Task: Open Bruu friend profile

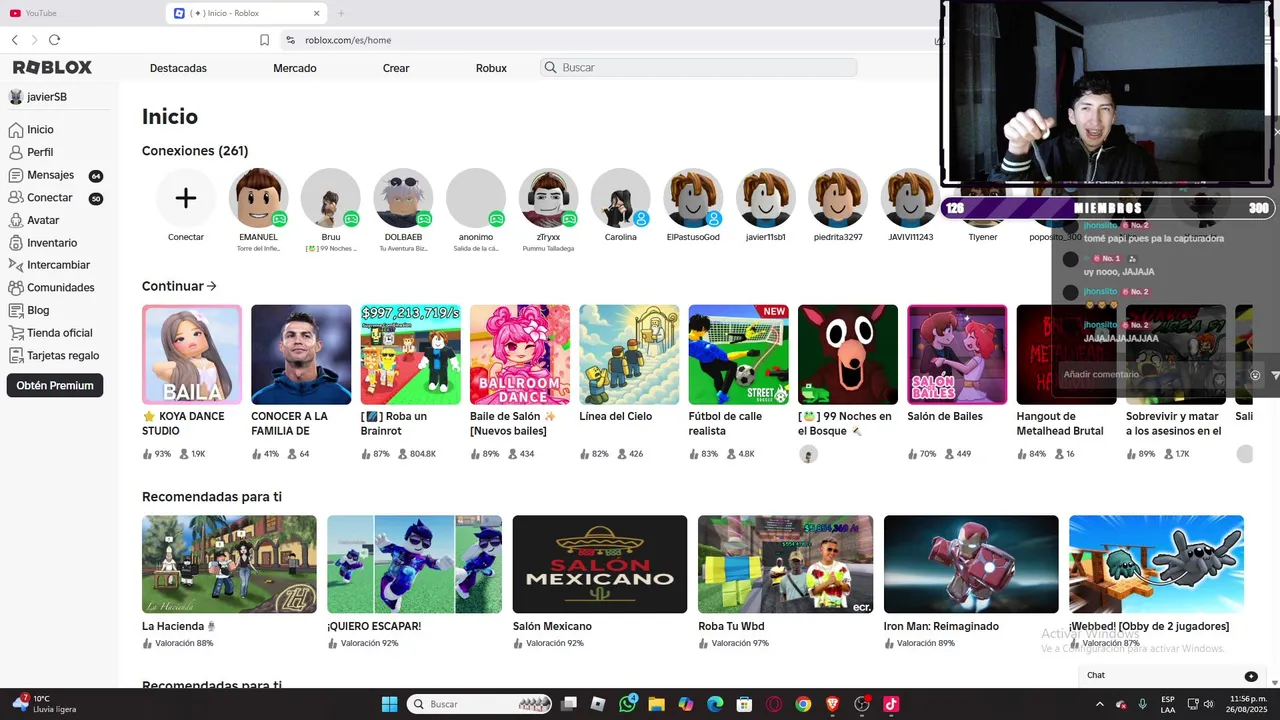Action: (331, 198)
